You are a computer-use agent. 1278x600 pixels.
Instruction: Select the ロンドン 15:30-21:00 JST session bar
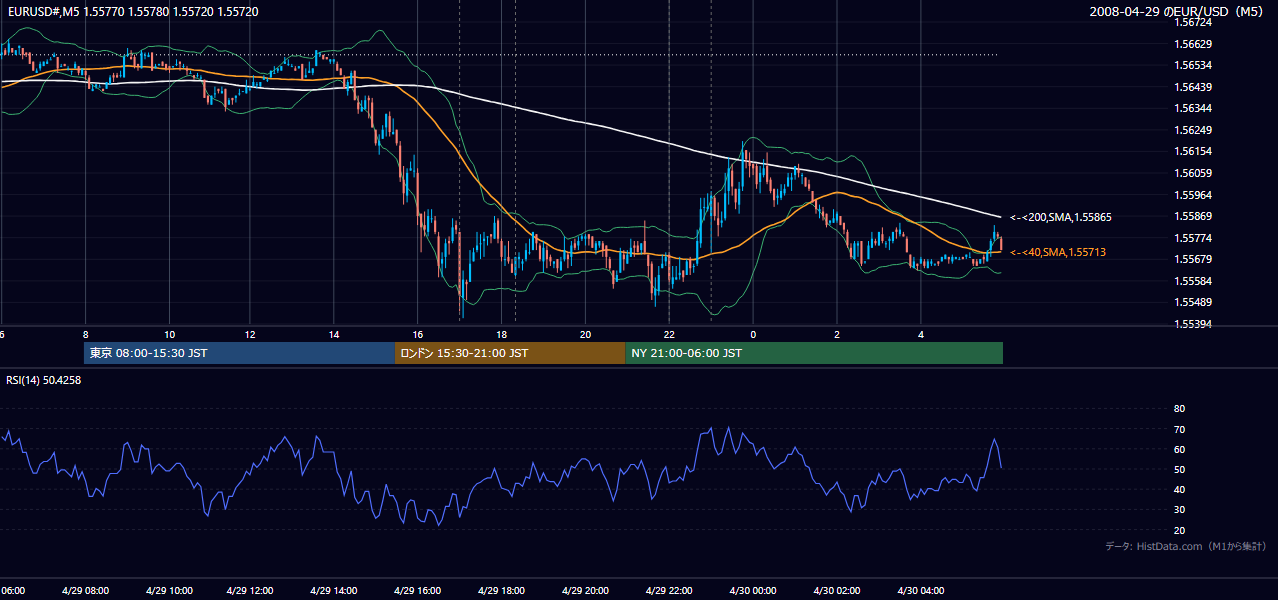coord(510,353)
